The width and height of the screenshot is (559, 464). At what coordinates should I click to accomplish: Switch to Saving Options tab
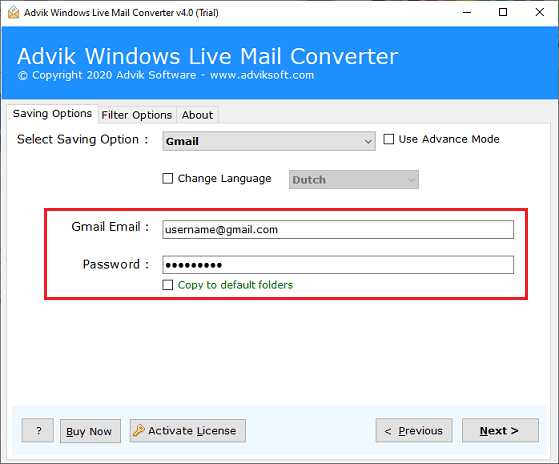(x=52, y=114)
